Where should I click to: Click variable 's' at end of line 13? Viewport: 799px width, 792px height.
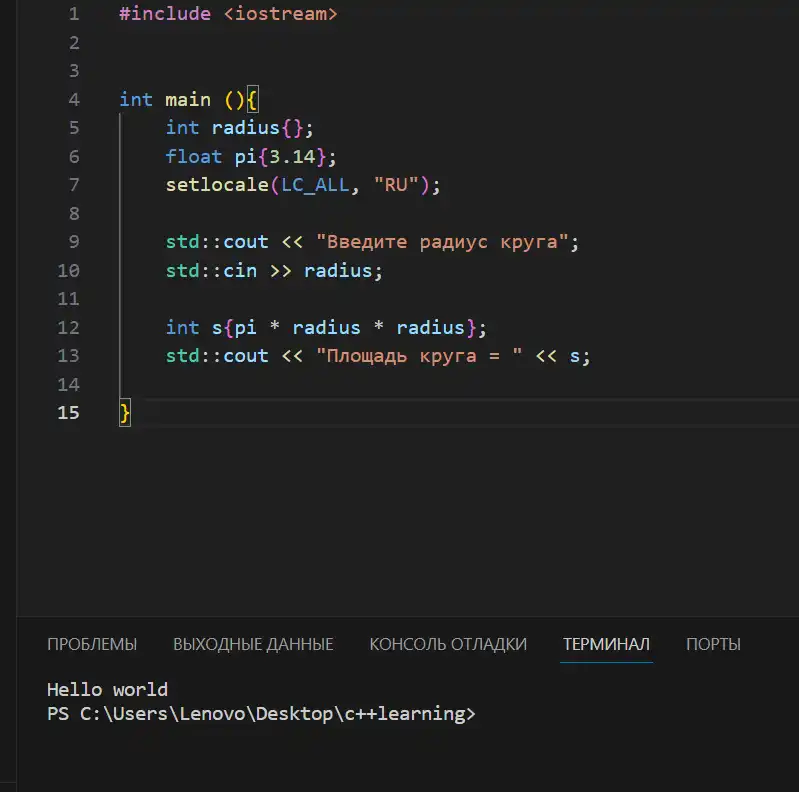coord(574,356)
